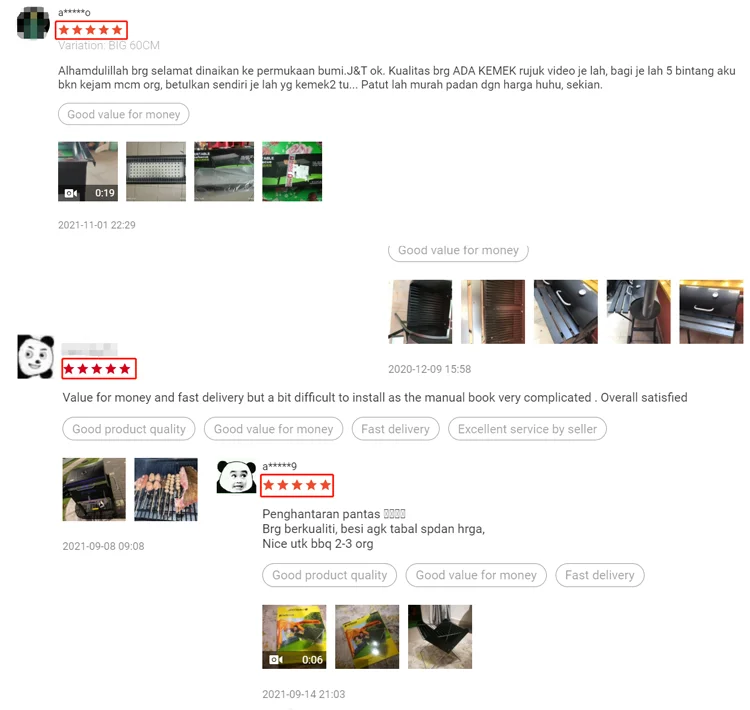Play the 0:19 review video thumbnail

tap(88, 171)
